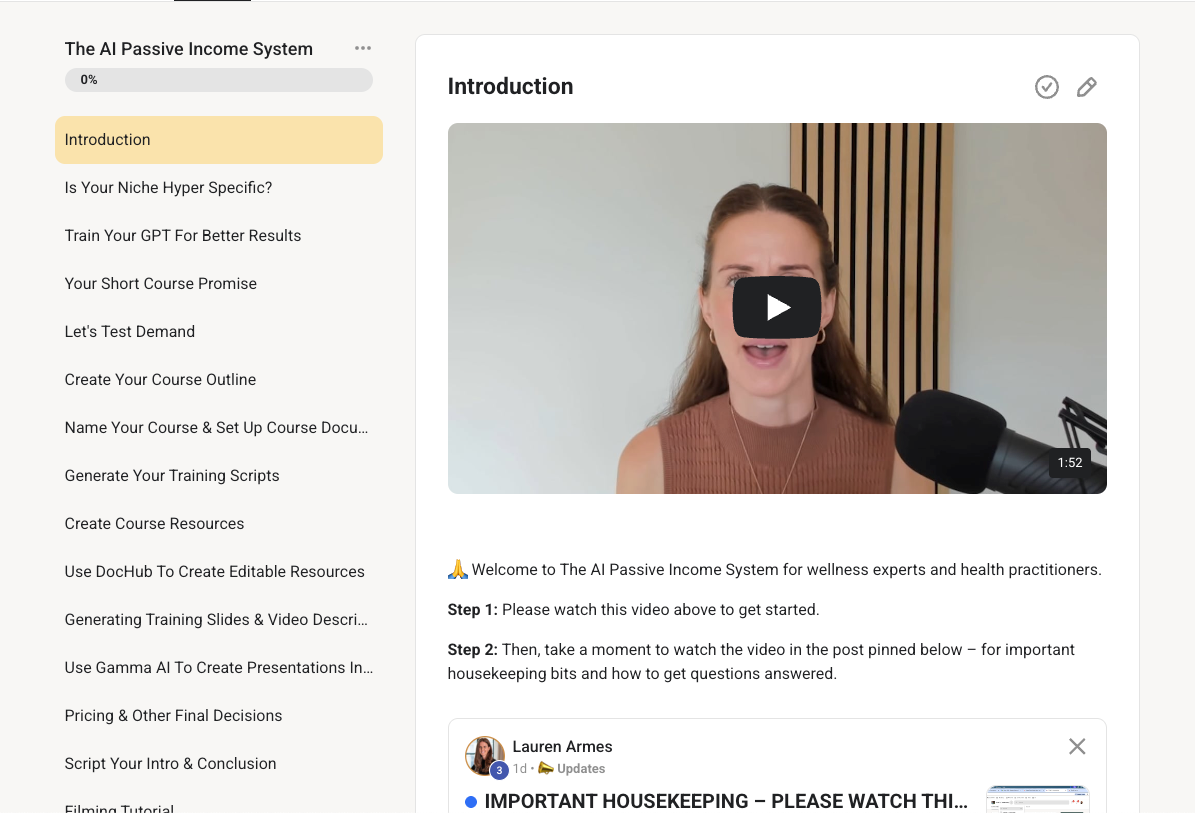This screenshot has width=1195, height=813.
Task: Open the pinned post video thumbnail
Action: click(1037, 799)
